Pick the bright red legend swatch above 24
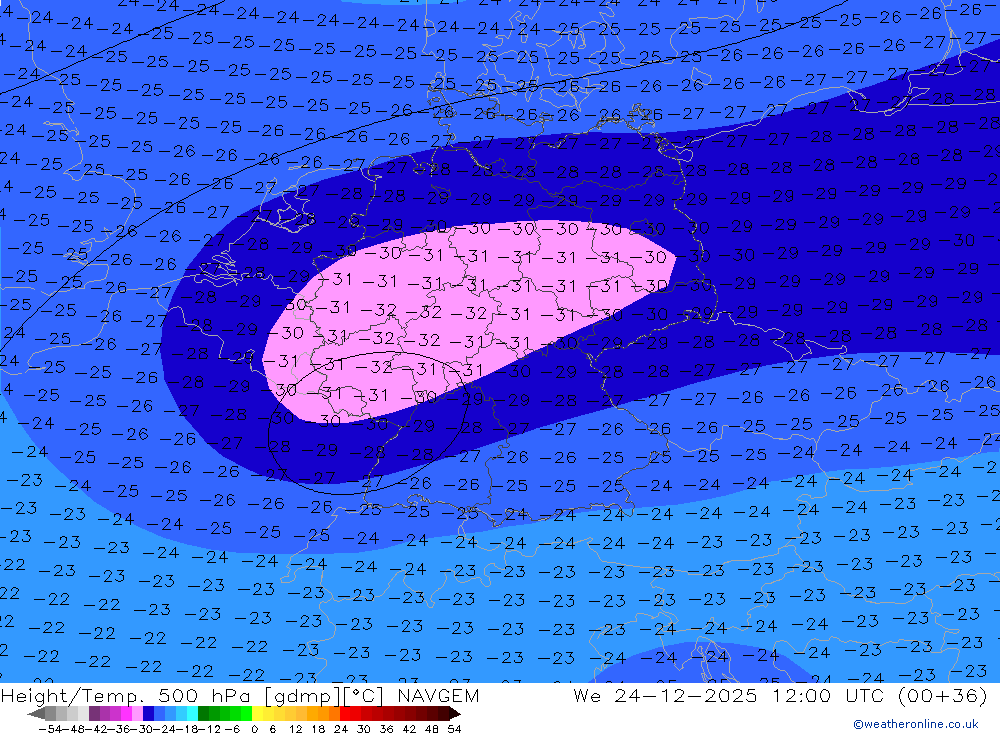Screen dimensions: 1000x733 (x=345, y=713)
